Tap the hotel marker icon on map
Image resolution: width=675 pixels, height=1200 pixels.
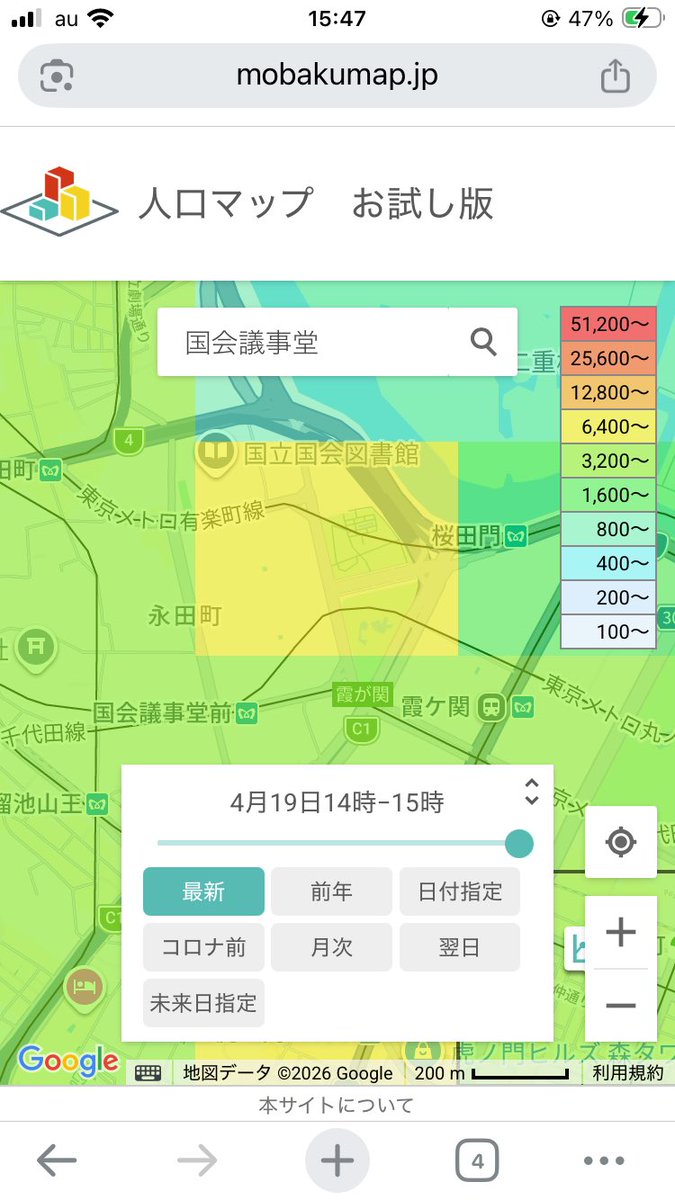click(x=84, y=988)
